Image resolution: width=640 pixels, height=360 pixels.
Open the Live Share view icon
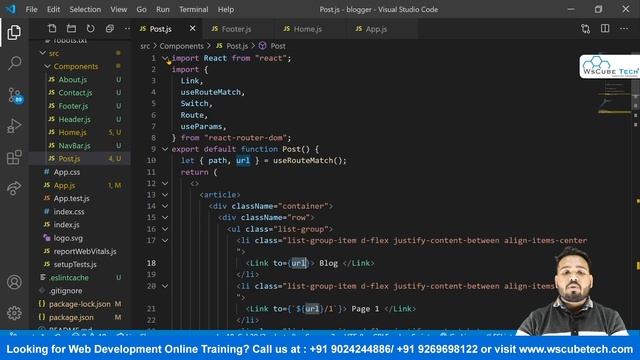pos(14,188)
